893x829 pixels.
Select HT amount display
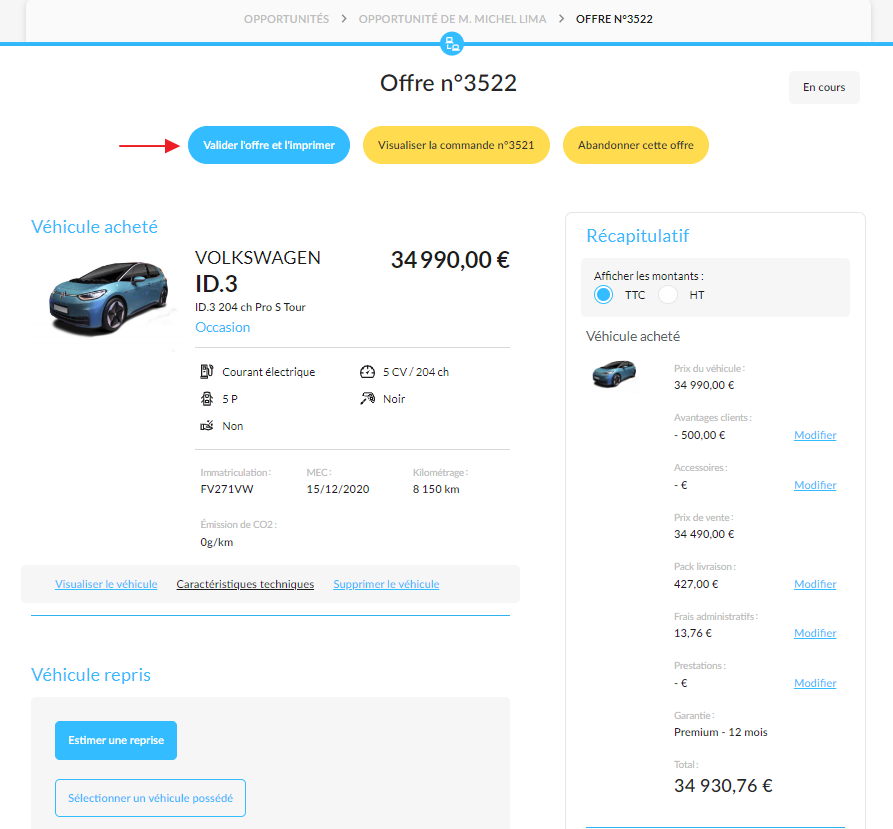(667, 295)
